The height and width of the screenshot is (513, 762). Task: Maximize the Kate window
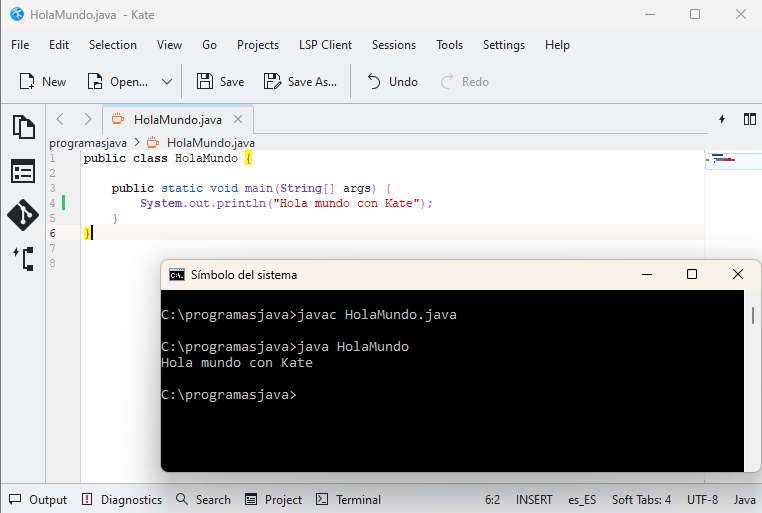point(695,15)
